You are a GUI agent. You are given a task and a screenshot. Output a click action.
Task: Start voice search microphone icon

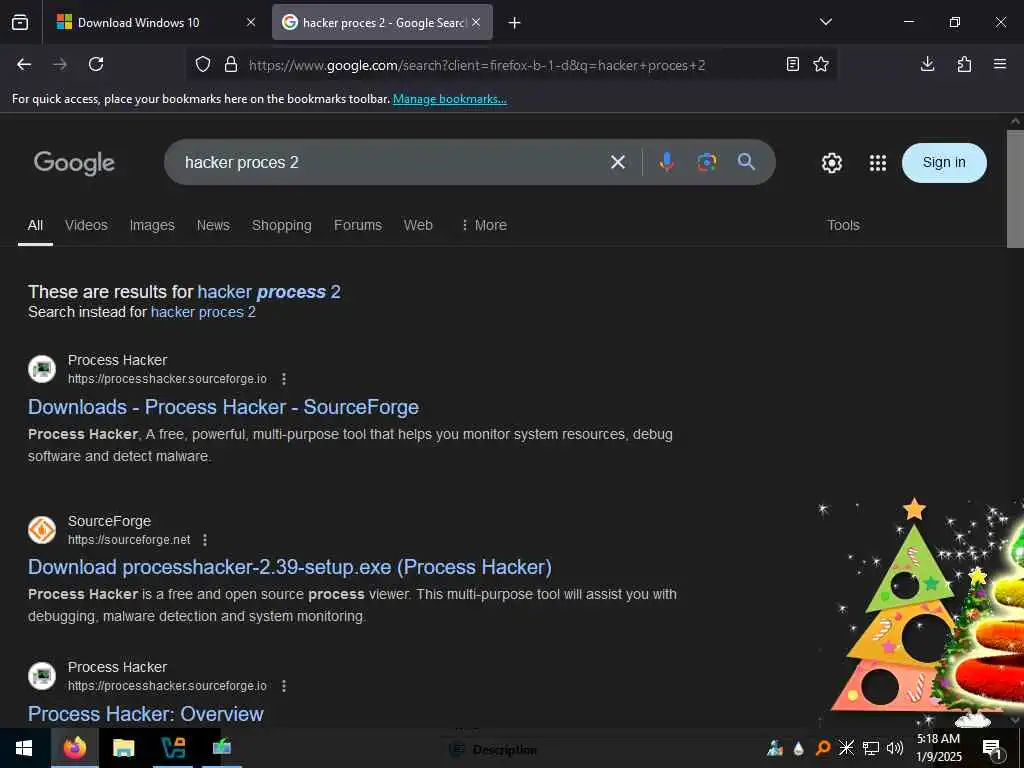pos(666,162)
